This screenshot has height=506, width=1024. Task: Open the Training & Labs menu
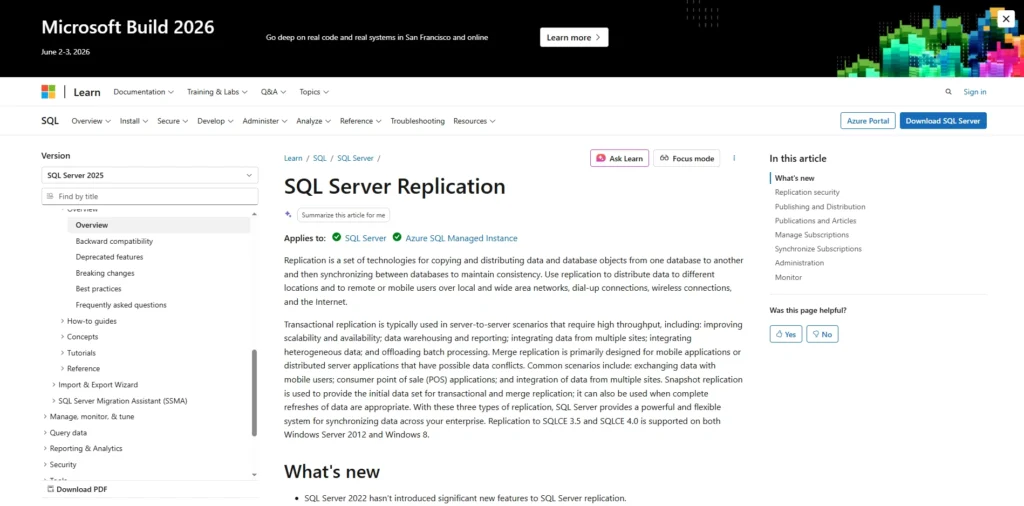pos(217,92)
